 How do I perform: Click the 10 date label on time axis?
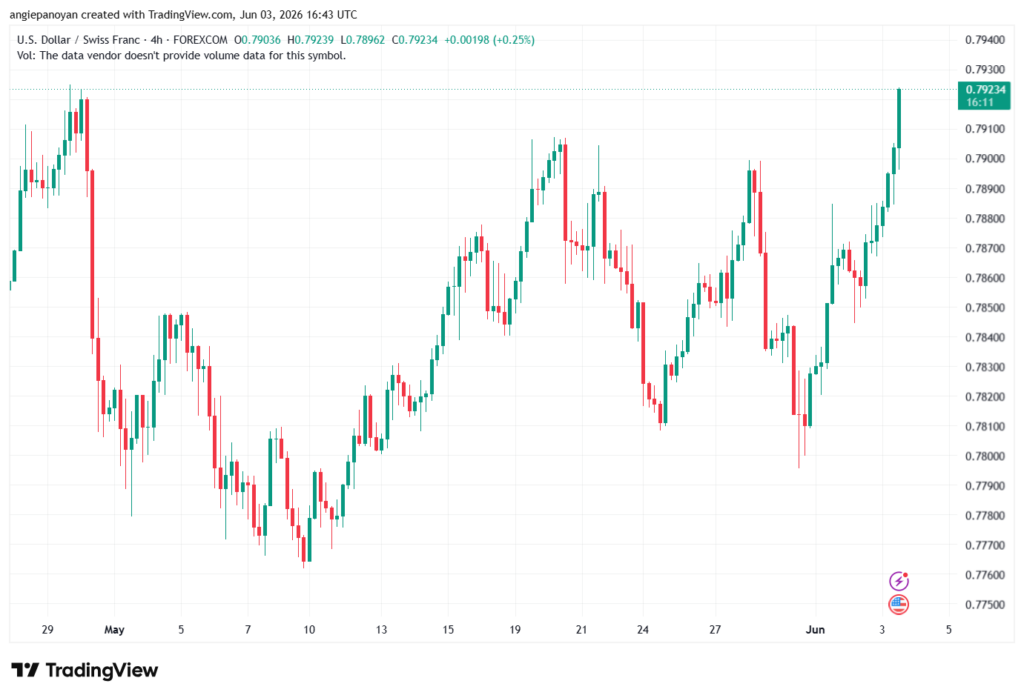point(309,629)
